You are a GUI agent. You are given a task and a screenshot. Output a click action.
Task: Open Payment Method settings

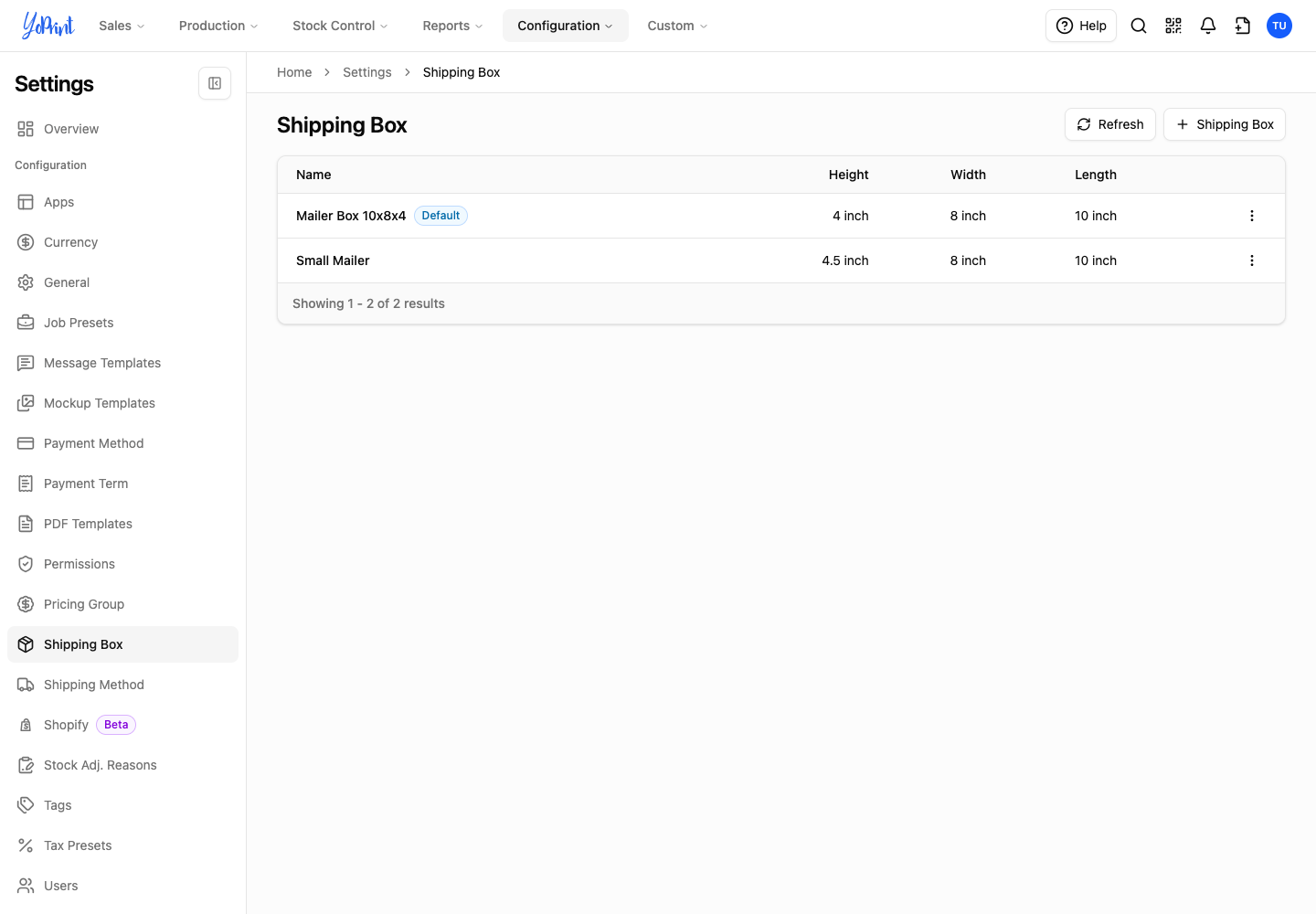(x=122, y=443)
